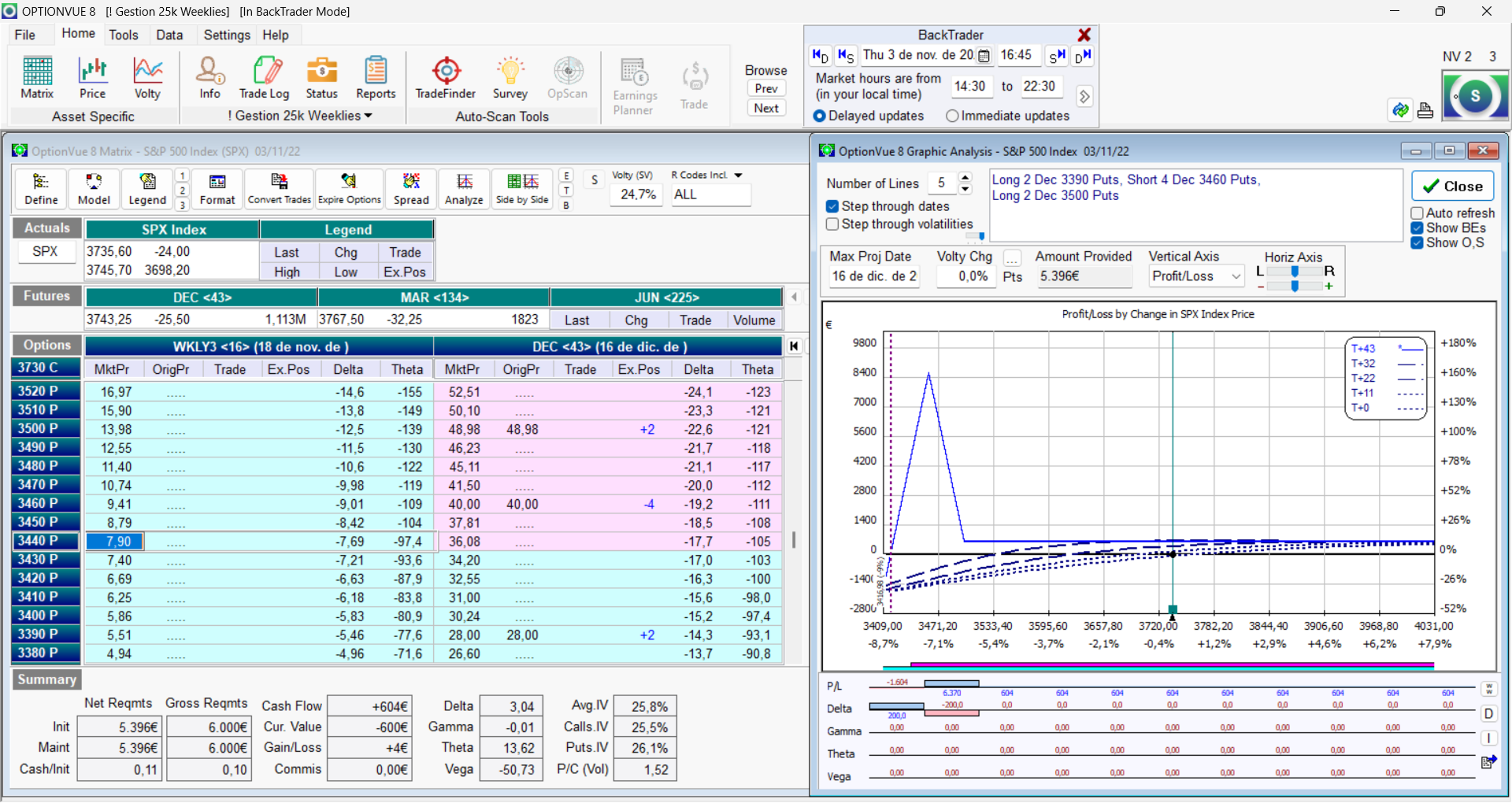Expand BackTrader market hours chevron
The width and height of the screenshot is (1512, 803).
(1084, 96)
